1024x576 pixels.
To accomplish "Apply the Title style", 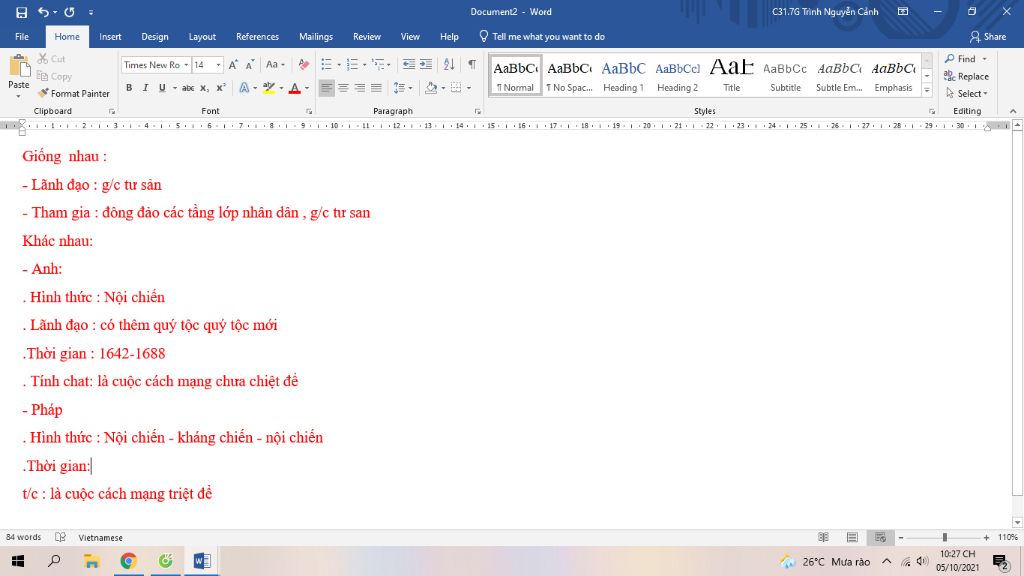I will pos(731,76).
